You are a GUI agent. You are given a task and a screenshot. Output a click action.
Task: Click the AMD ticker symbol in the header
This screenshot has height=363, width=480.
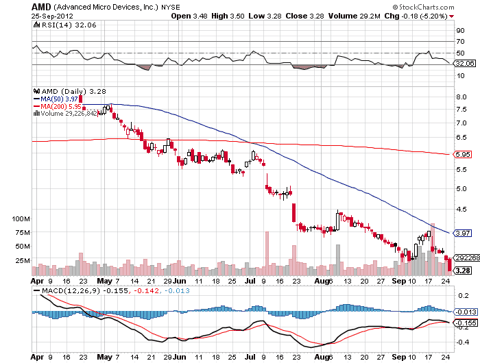41,7
